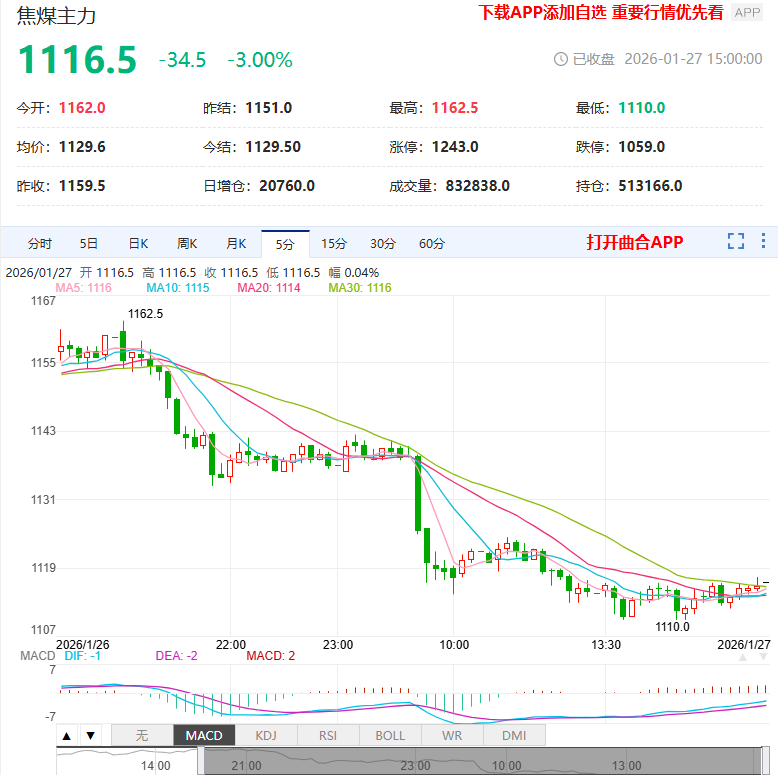Switch to the 30分 tab
The width and height of the screenshot is (778, 775).
383,244
